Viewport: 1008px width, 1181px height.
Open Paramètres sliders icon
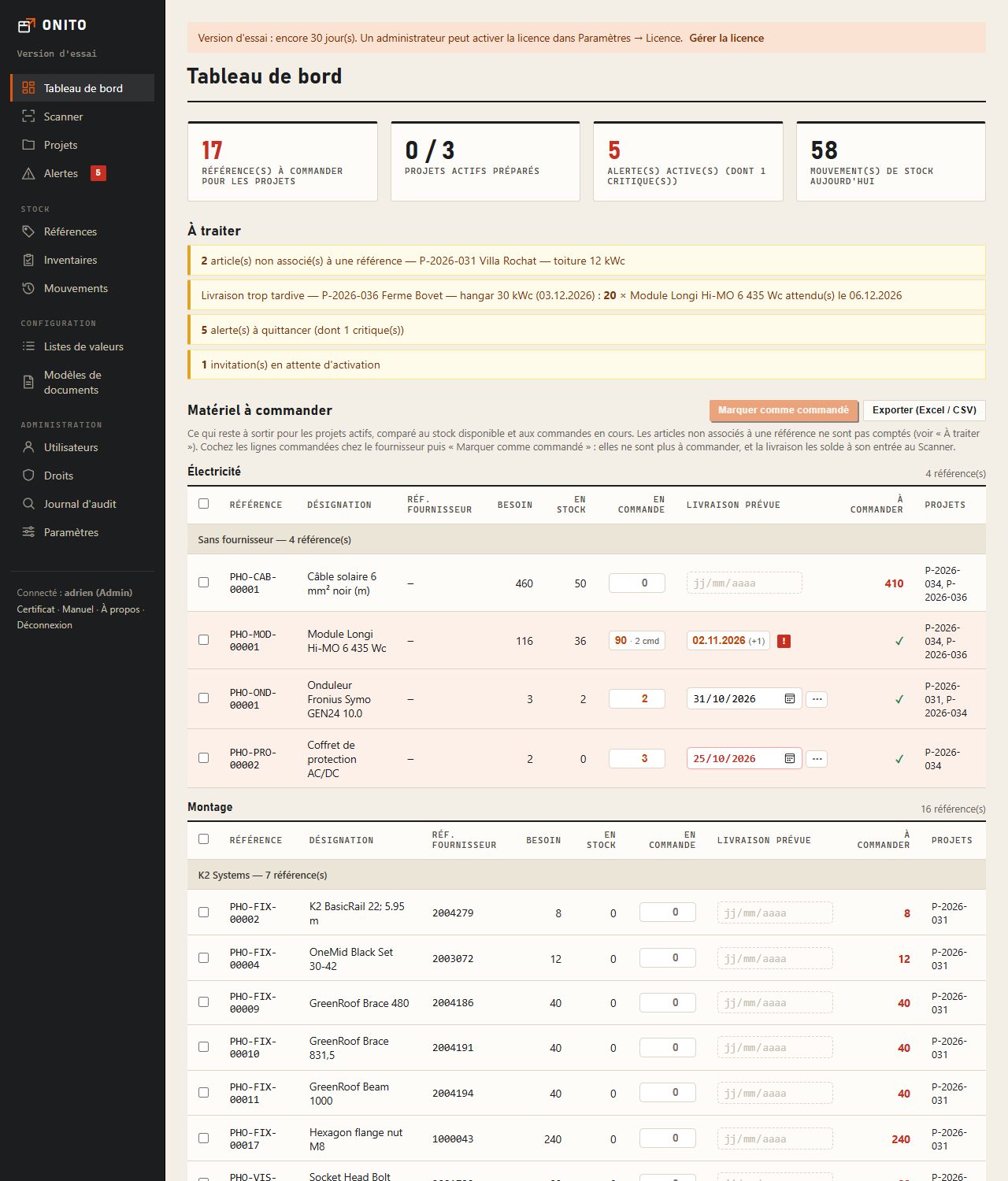tap(28, 532)
